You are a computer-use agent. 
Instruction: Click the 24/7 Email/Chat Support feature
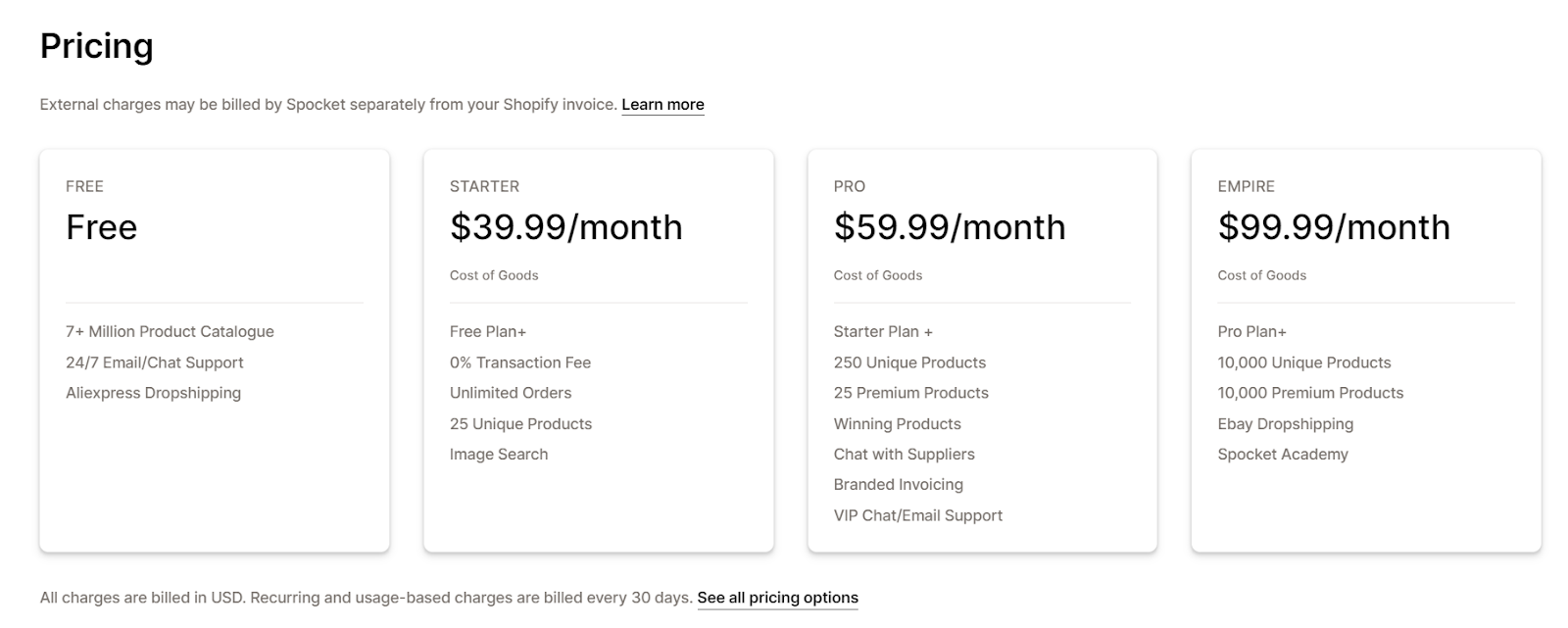(154, 362)
